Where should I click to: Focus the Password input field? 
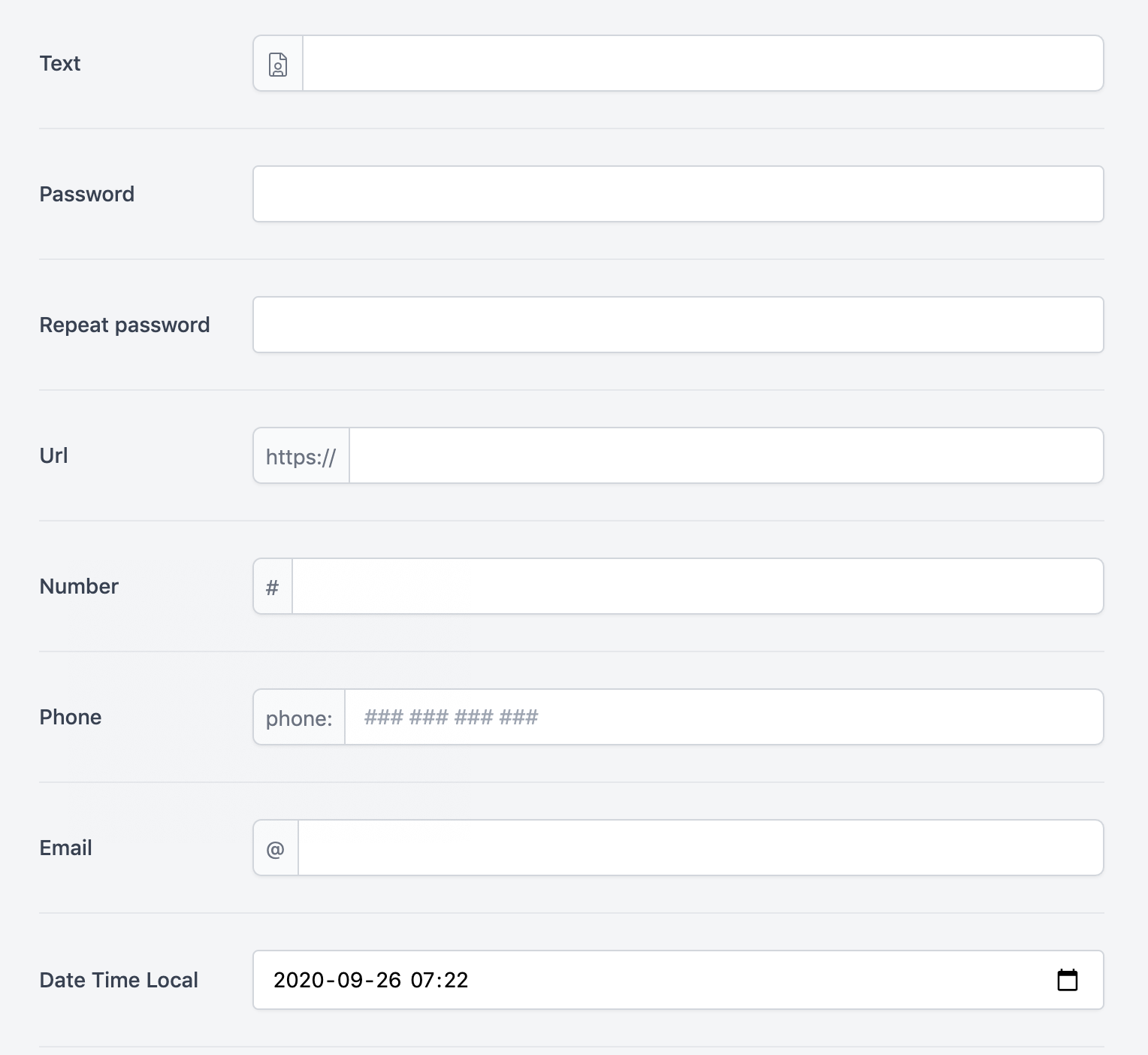coord(678,194)
